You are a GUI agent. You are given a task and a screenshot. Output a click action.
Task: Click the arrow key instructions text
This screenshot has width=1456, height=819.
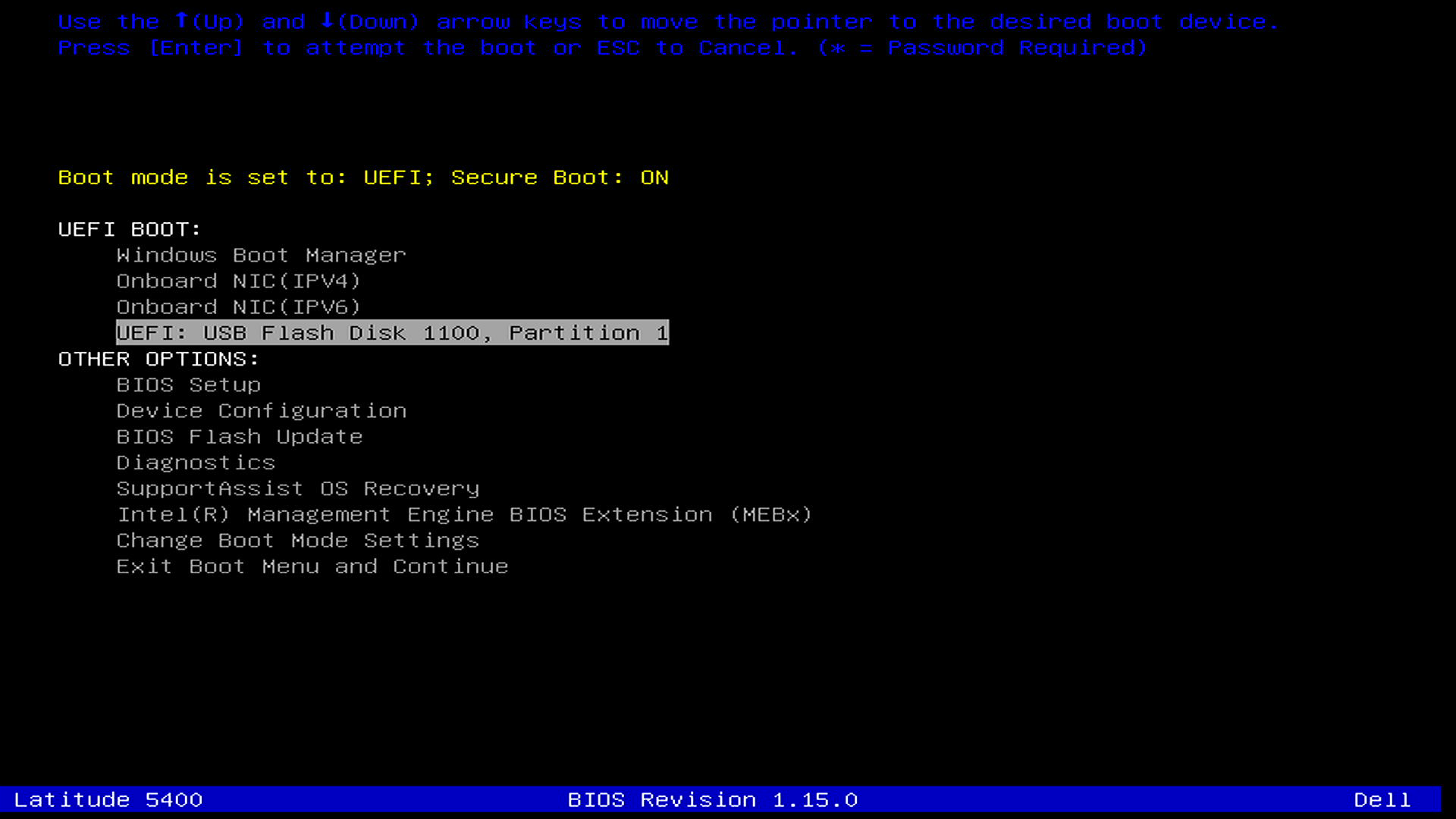[667, 22]
